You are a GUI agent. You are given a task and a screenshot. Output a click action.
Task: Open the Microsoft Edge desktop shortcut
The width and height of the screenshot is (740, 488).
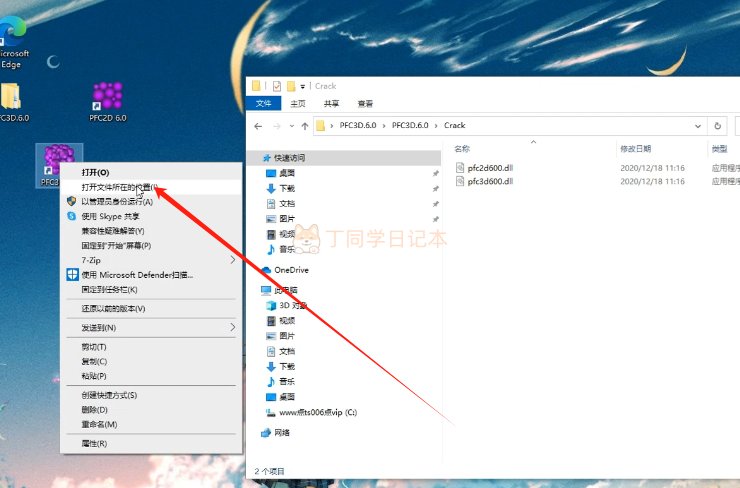pos(11,42)
